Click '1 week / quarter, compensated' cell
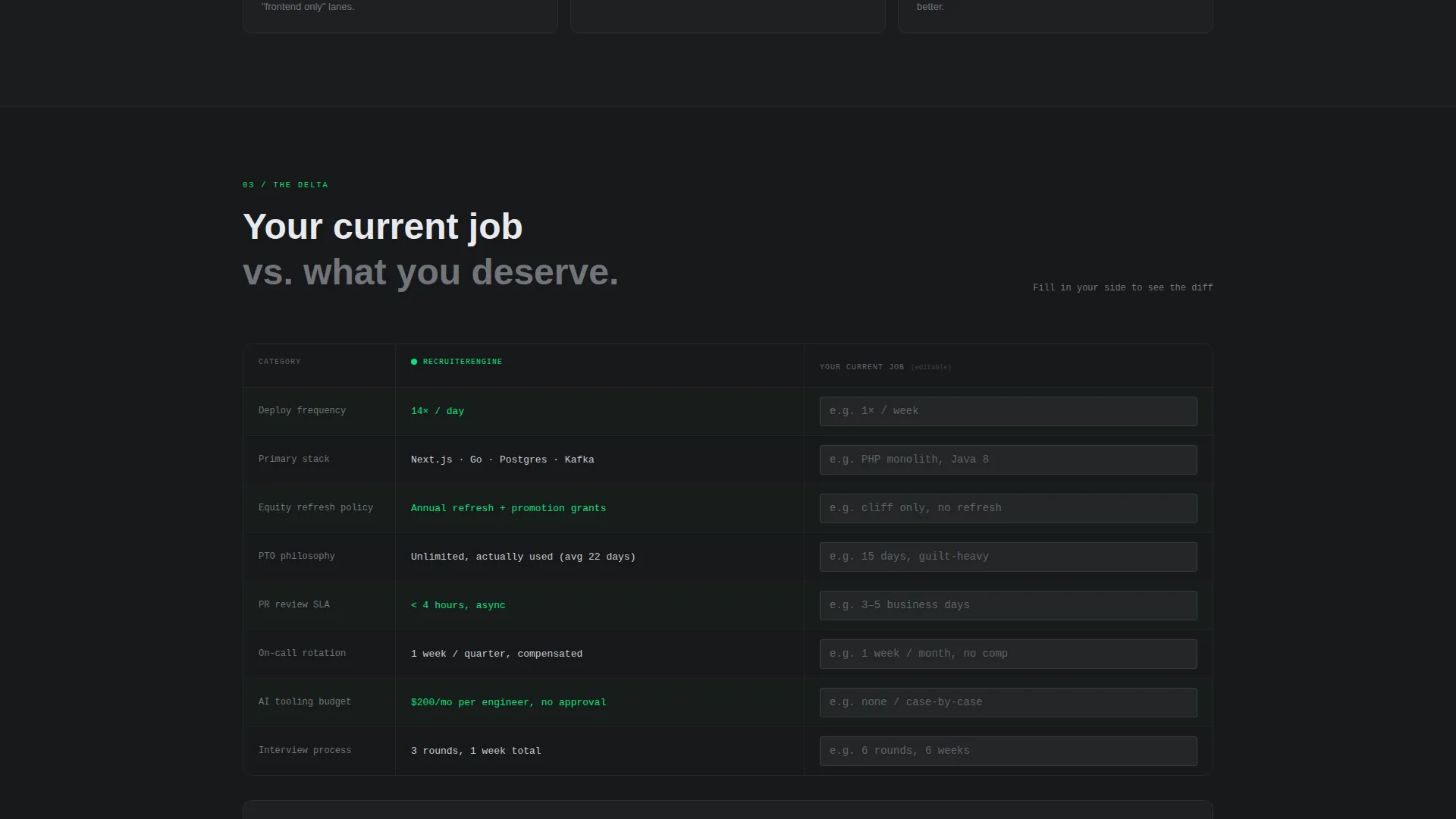Viewport: 1456px width, 819px height. (x=497, y=654)
